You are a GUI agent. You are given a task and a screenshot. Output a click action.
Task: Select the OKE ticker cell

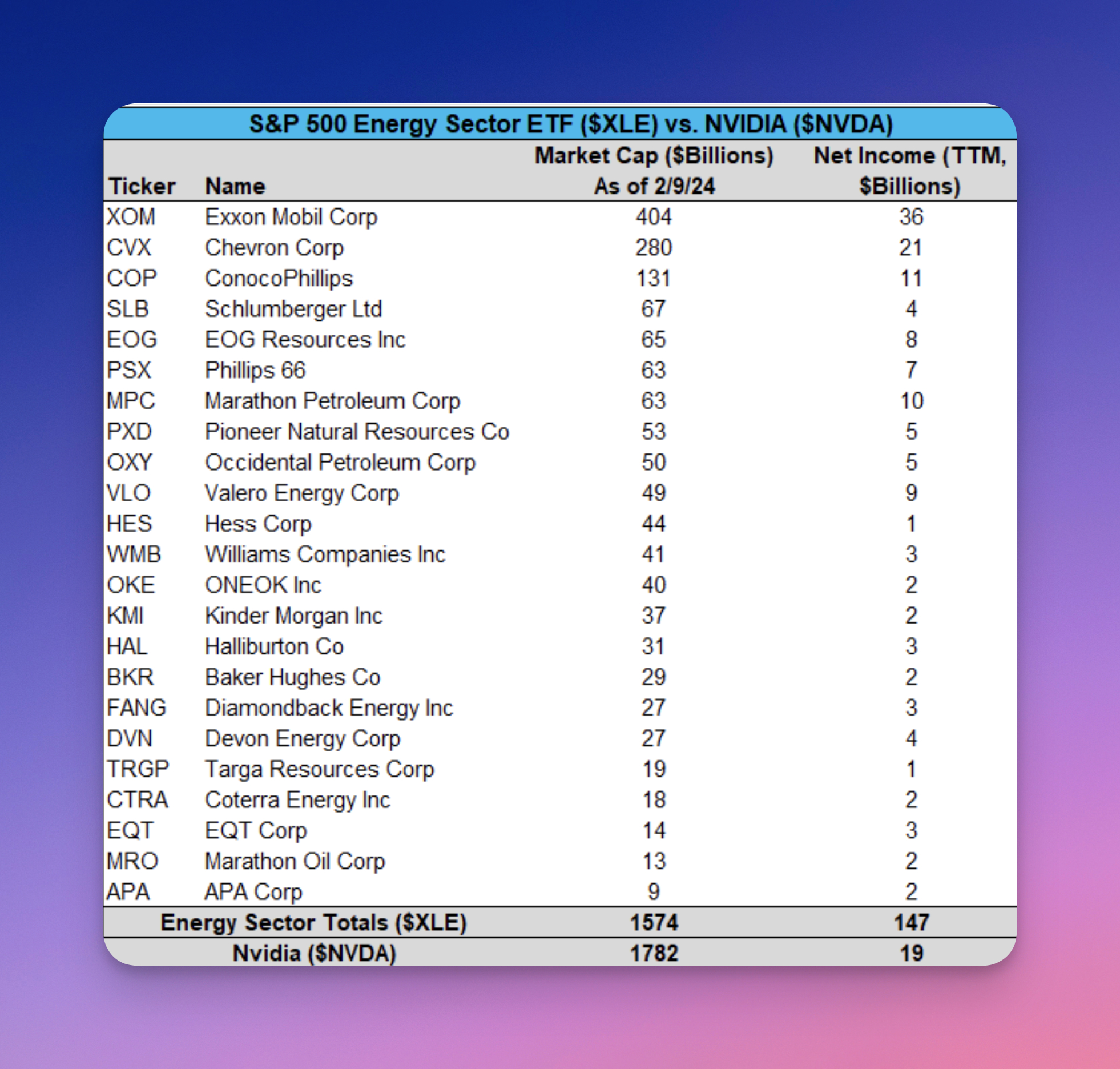pos(131,585)
